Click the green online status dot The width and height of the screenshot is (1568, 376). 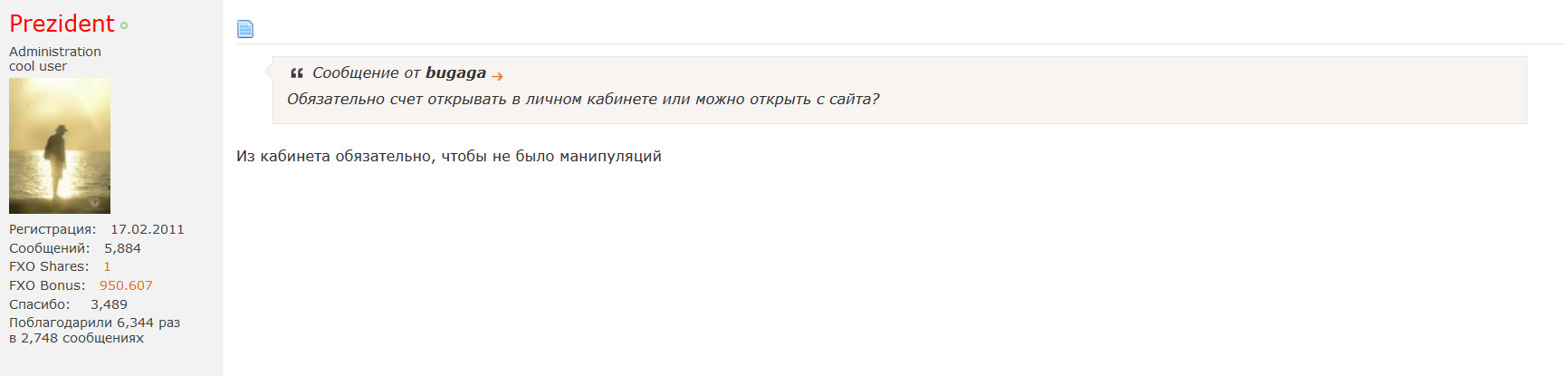click(124, 26)
